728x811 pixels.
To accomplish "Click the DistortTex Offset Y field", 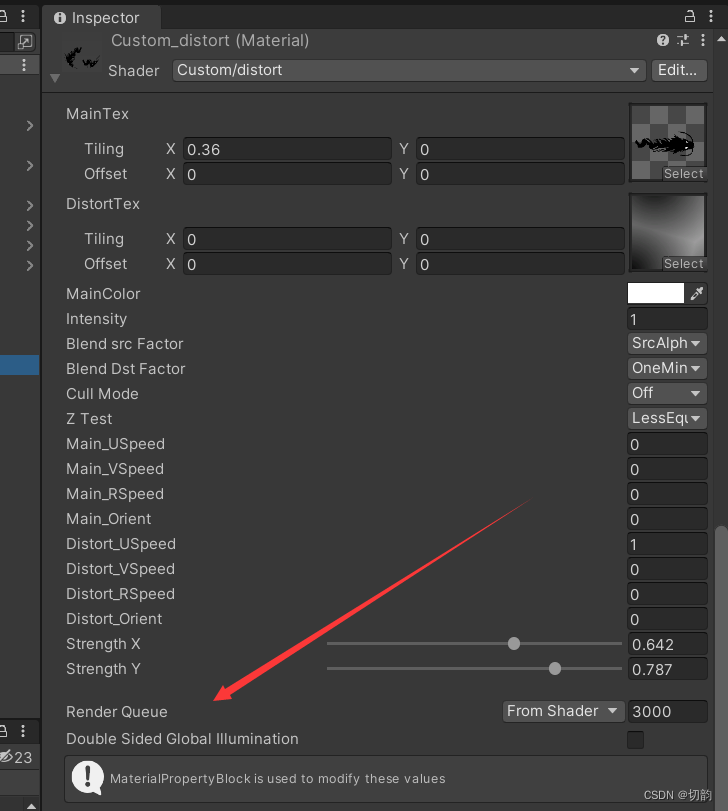I will coord(520,264).
